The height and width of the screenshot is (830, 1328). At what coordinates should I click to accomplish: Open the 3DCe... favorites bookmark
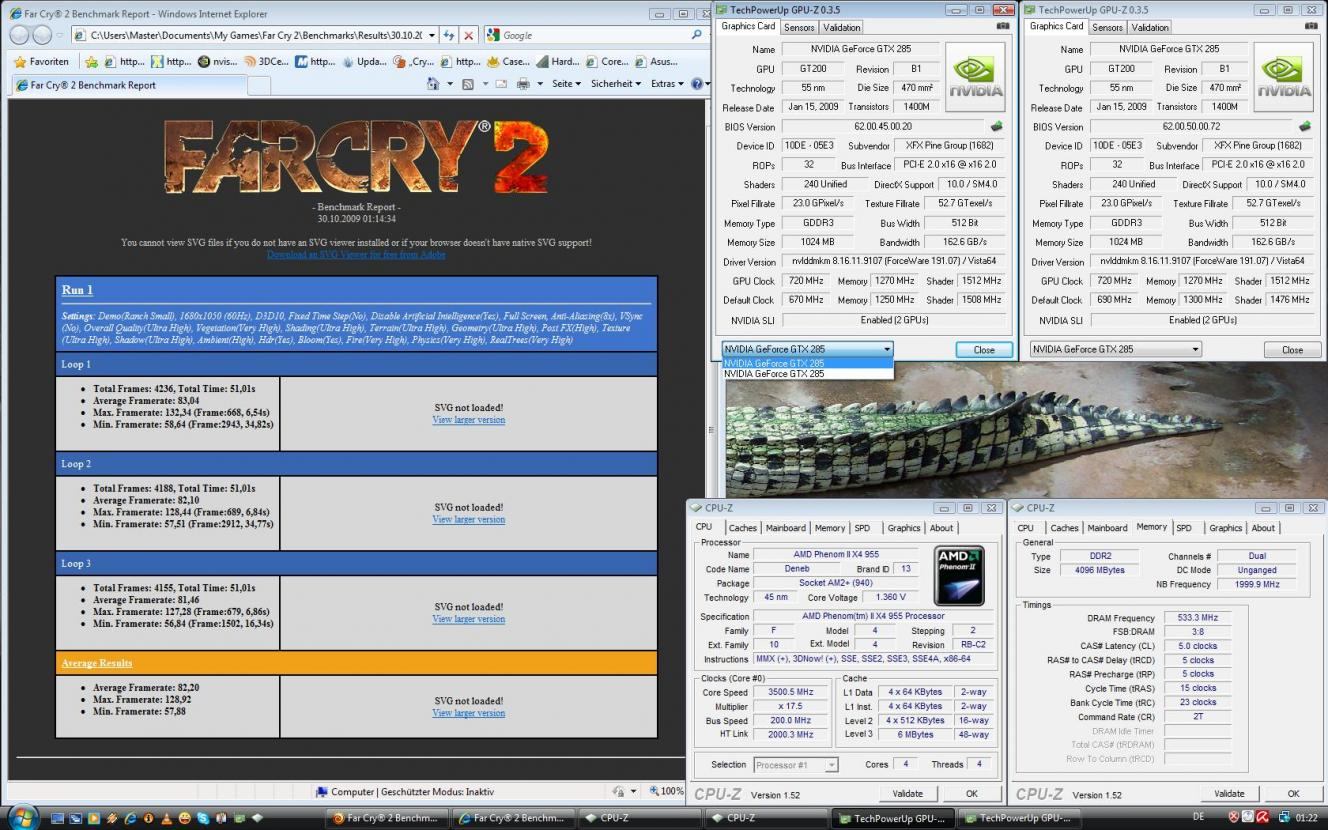[266, 61]
